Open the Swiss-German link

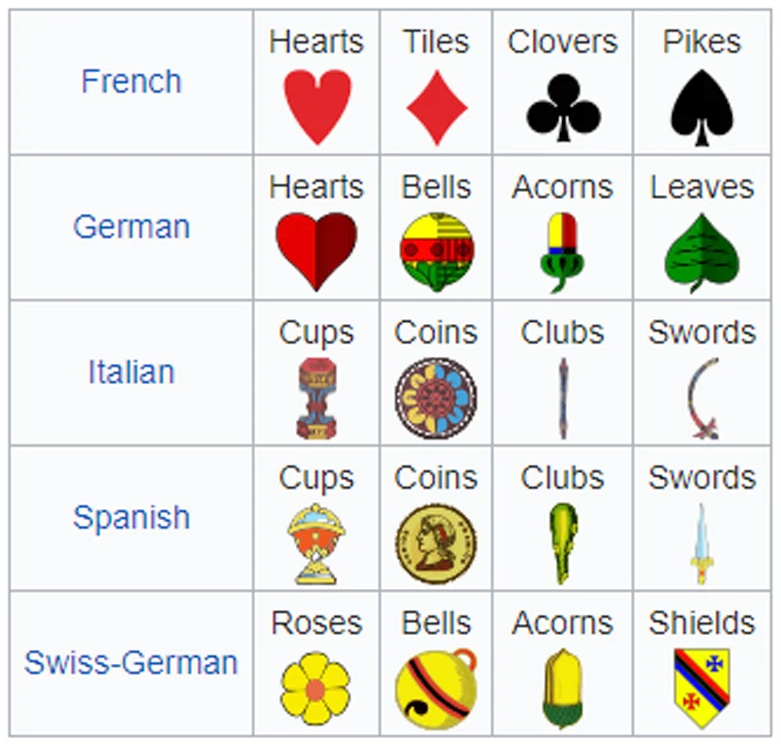pos(131,662)
